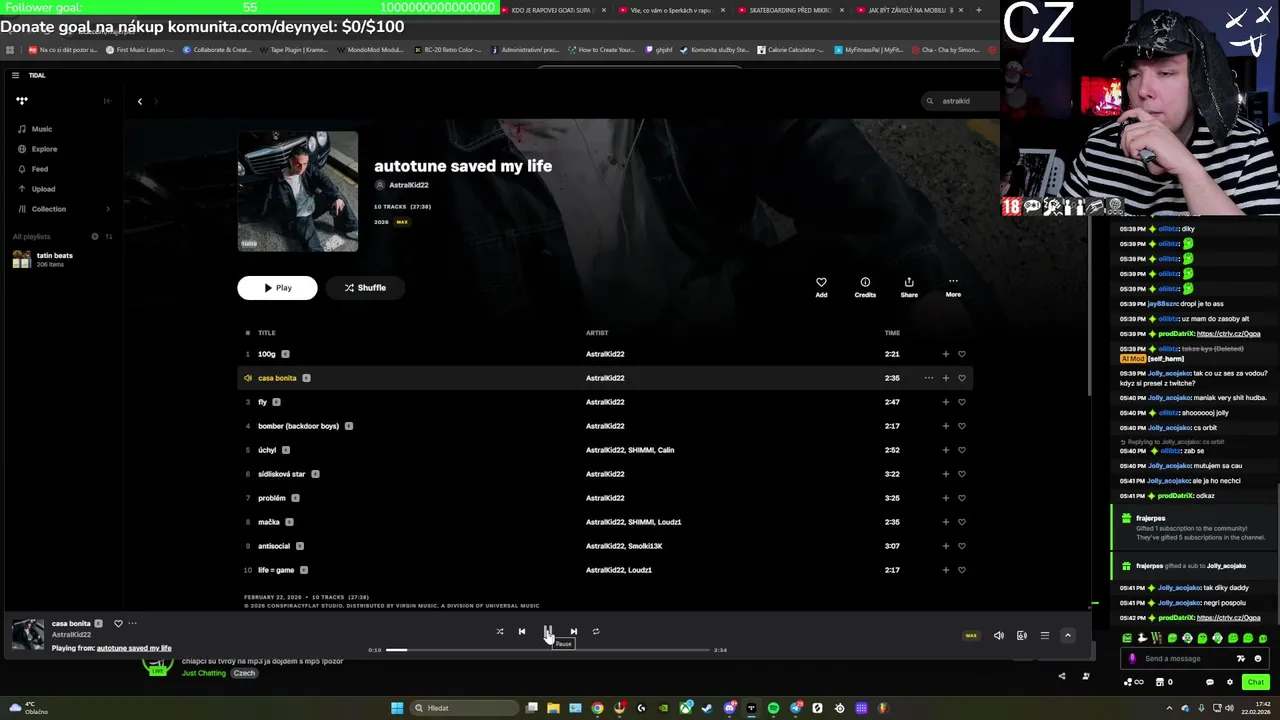Skip to next track
Screen dimensions: 1280x720
574,631
